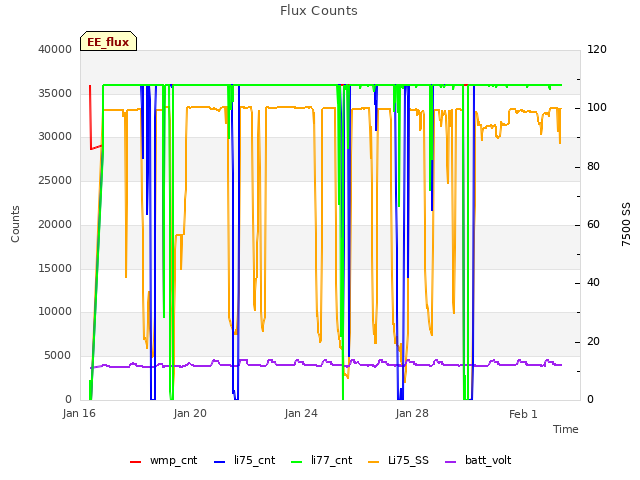This screenshot has height=480, width=640.
Task: Click the green li77_cnt legend swatch
Action: click(296, 462)
